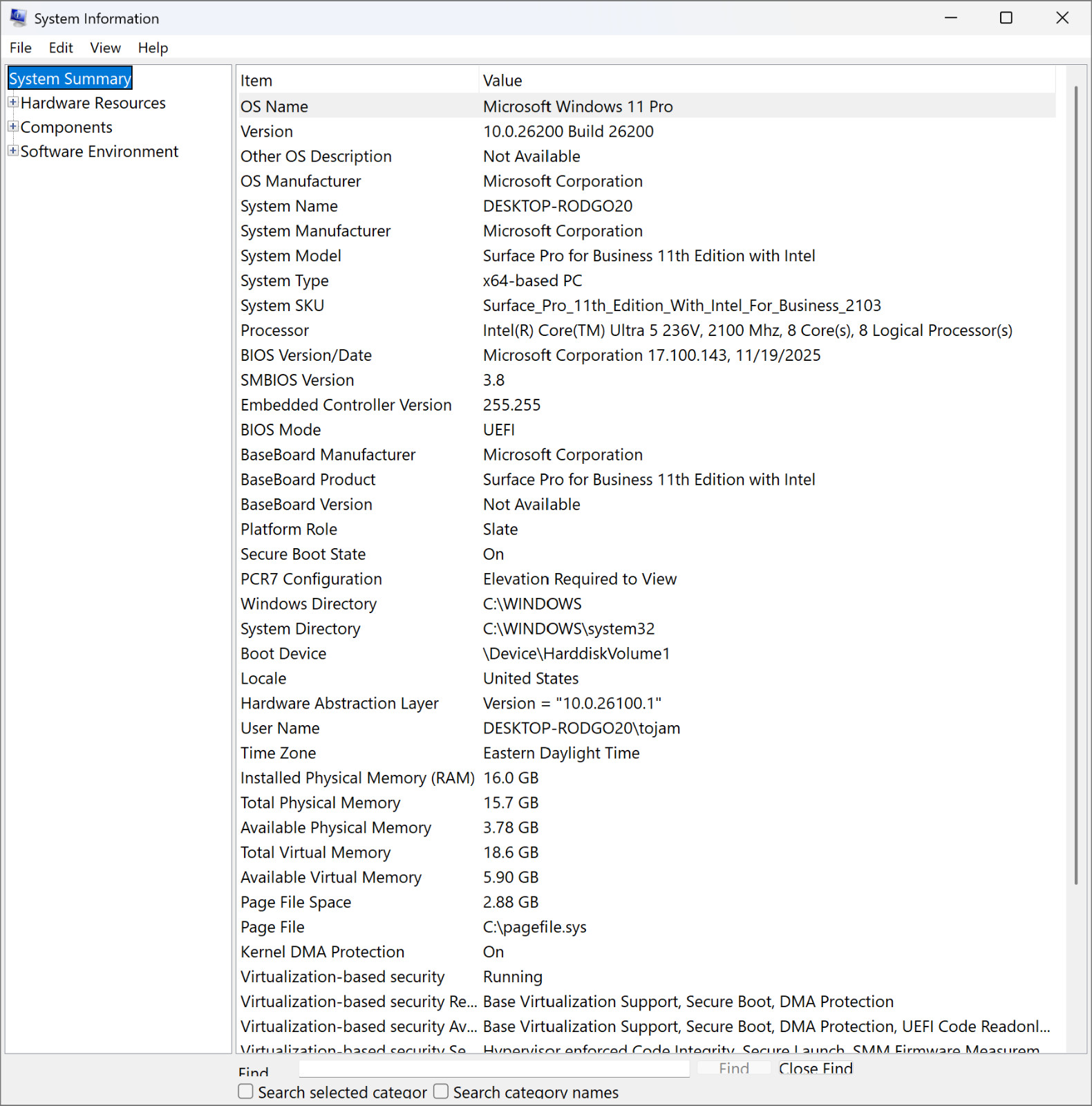The image size is (1092, 1106).
Task: Select the Available Physical Memory row label
Action: pos(336,828)
